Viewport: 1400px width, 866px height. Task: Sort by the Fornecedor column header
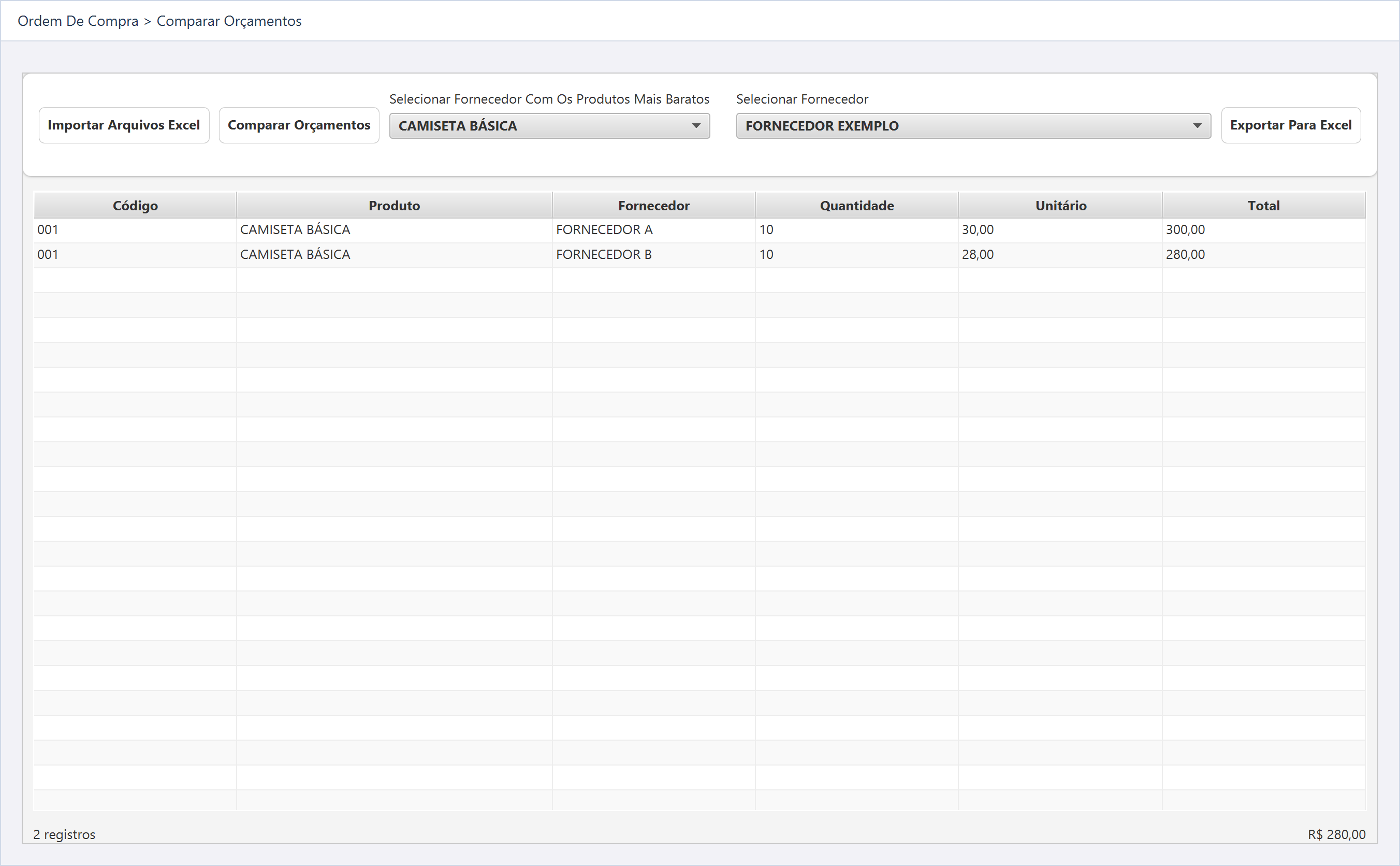653,205
